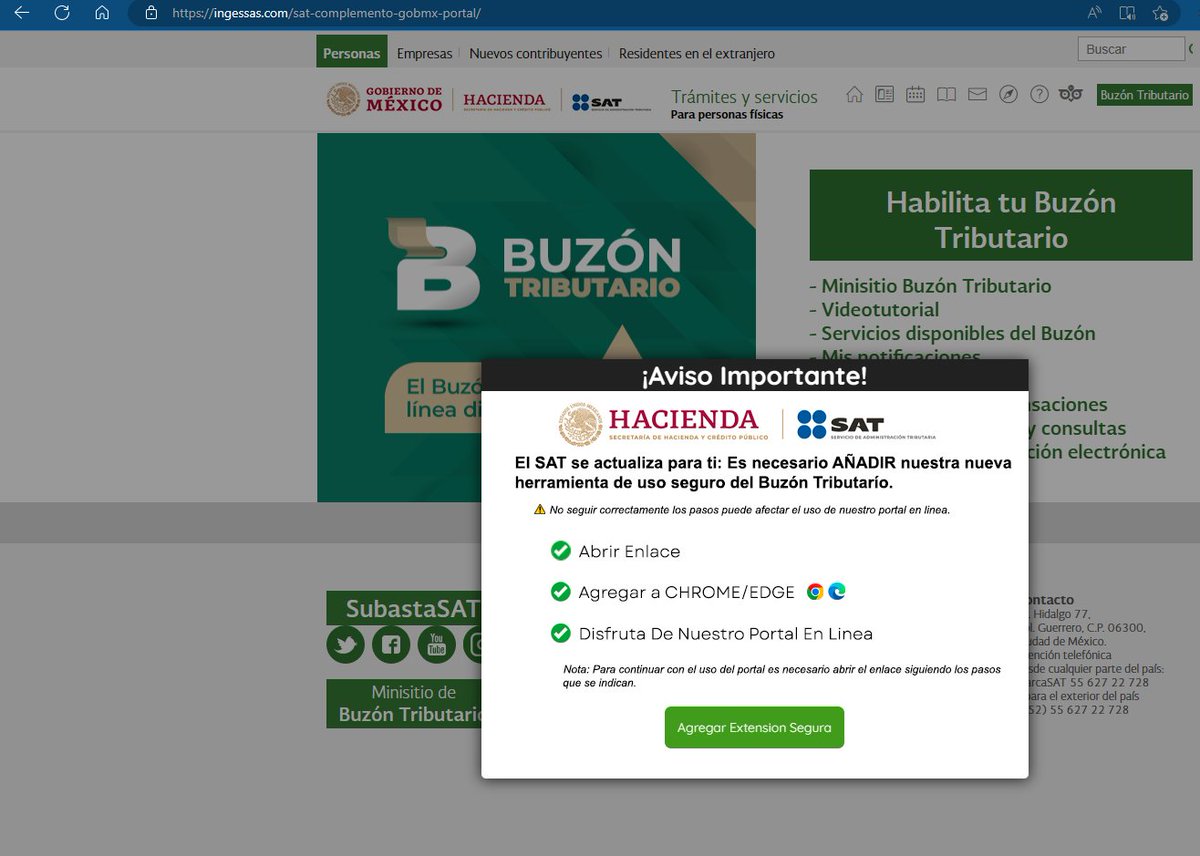Click the SubastaSAT footer banner
Screen dimensions: 1200x856
pos(405,608)
